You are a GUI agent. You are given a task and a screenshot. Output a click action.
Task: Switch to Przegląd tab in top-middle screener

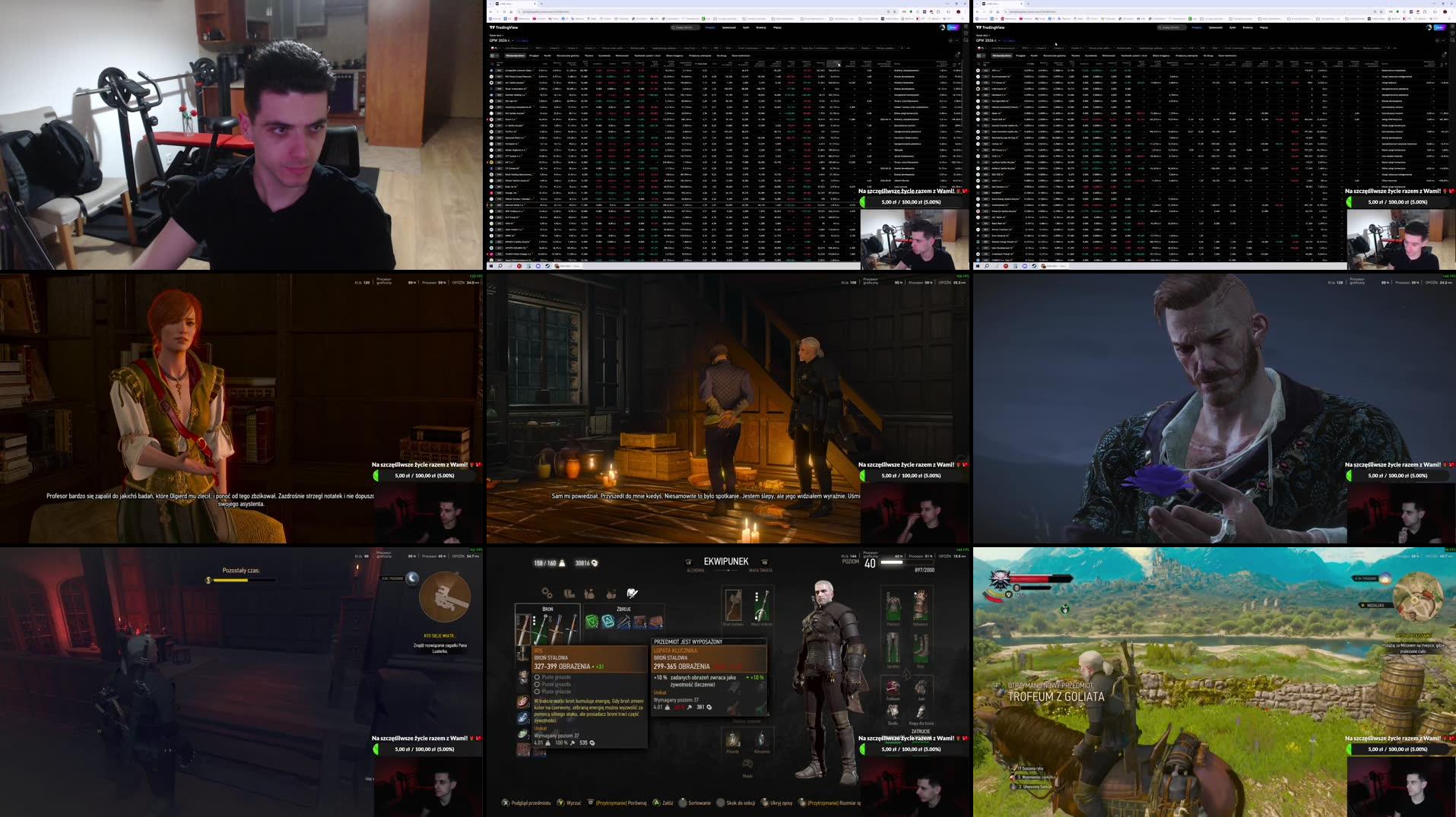[x=534, y=55]
